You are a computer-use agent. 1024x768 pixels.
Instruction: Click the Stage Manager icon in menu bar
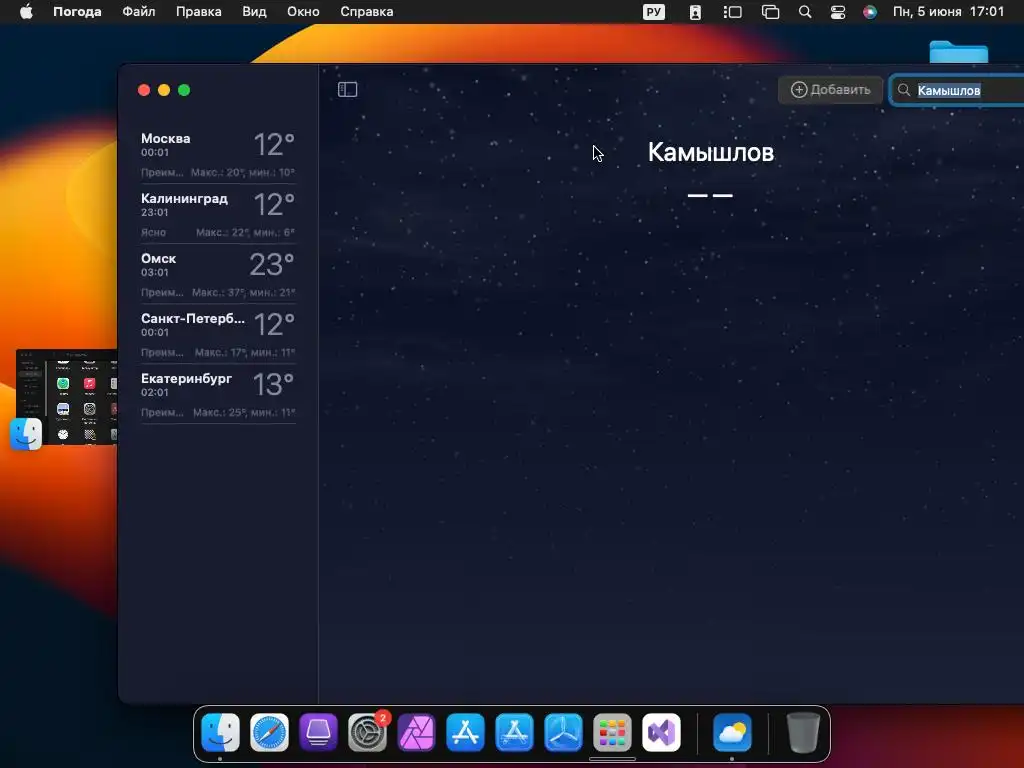[x=732, y=12]
